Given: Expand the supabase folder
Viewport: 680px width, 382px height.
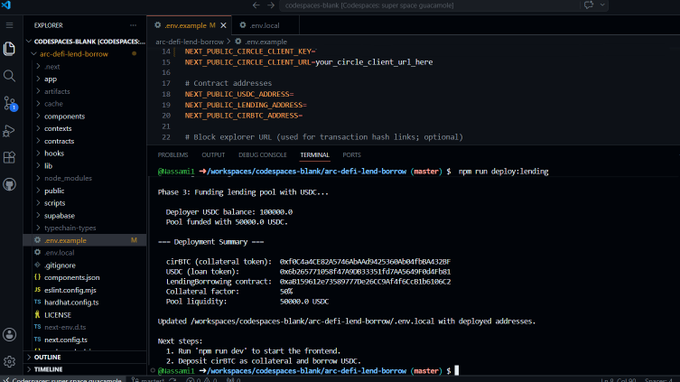Looking at the screenshot, I should [85, 215].
